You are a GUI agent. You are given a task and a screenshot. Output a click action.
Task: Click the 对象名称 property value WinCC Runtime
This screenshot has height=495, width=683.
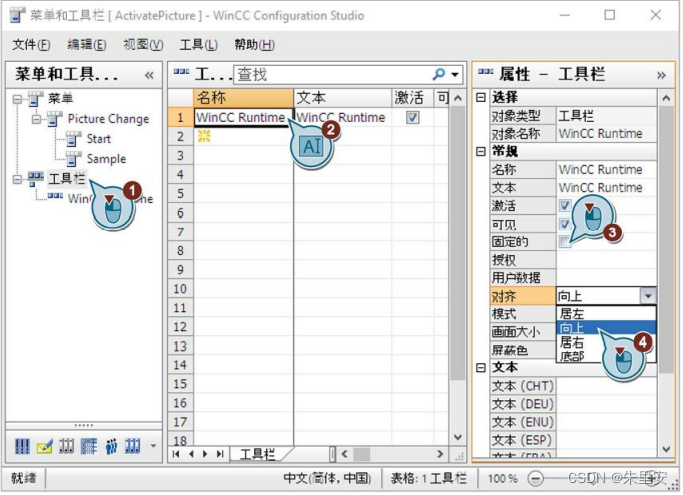click(606, 133)
